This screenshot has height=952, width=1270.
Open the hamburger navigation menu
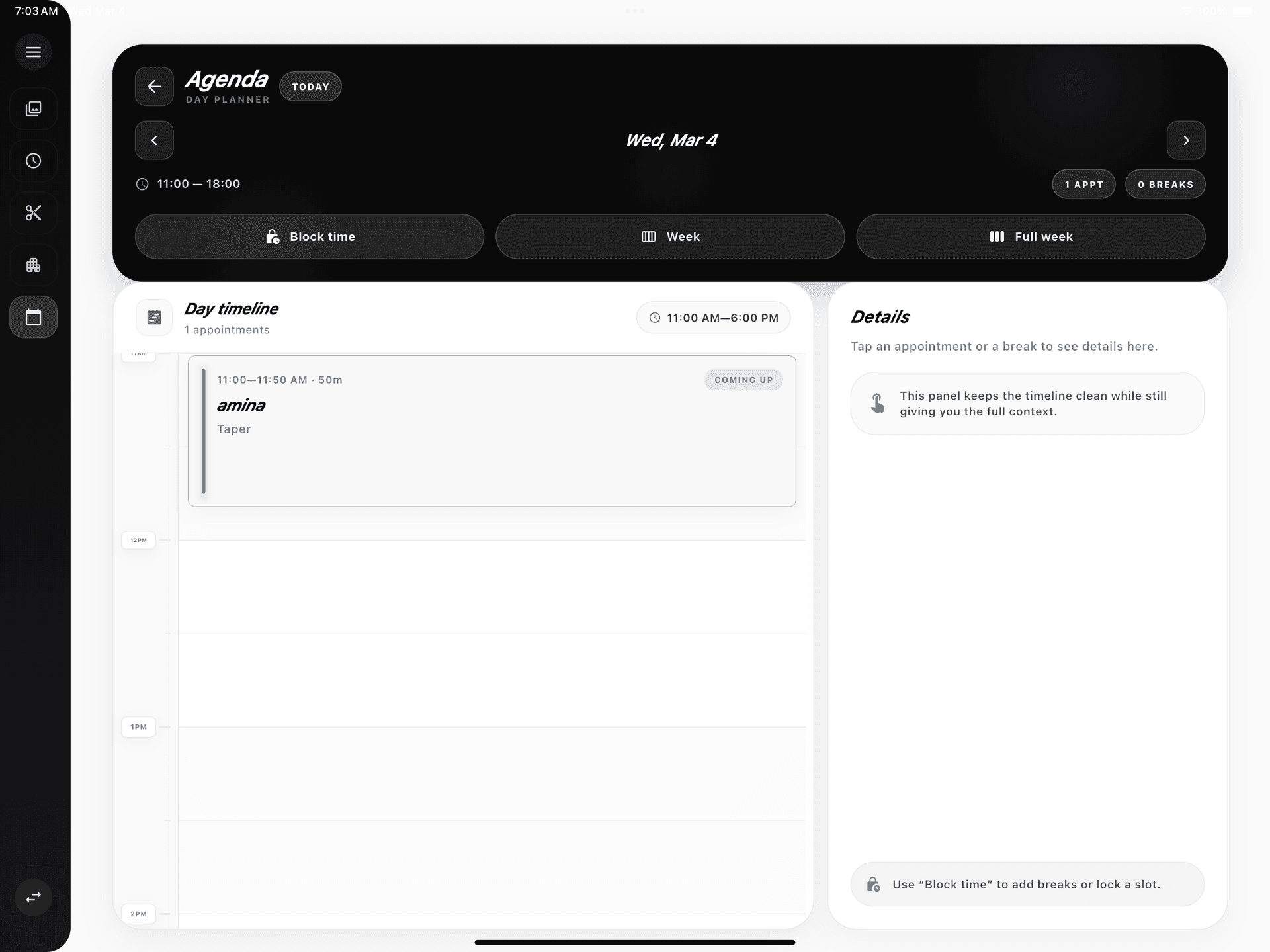33,52
